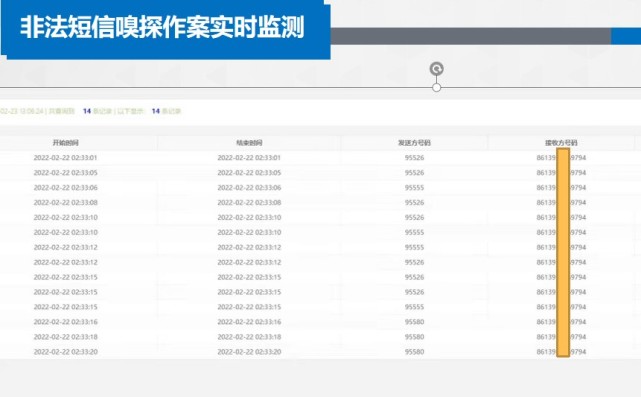Screen dimensions: 641x397
Task: Click the circular rotation handle icon
Action: point(437,69)
